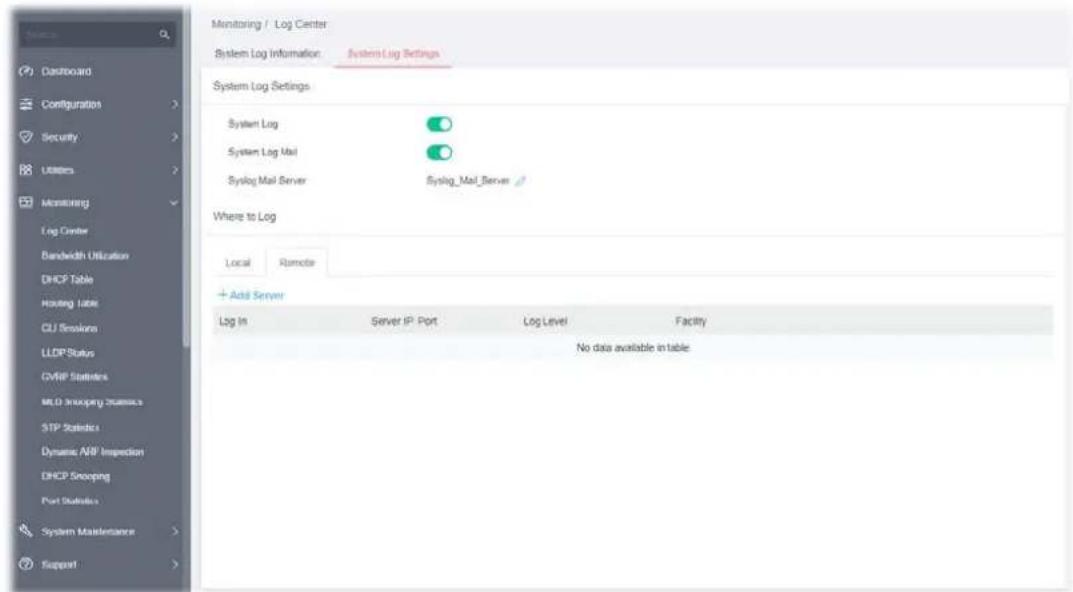
Task: Click the Support question mark icon
Action: click(x=26, y=564)
